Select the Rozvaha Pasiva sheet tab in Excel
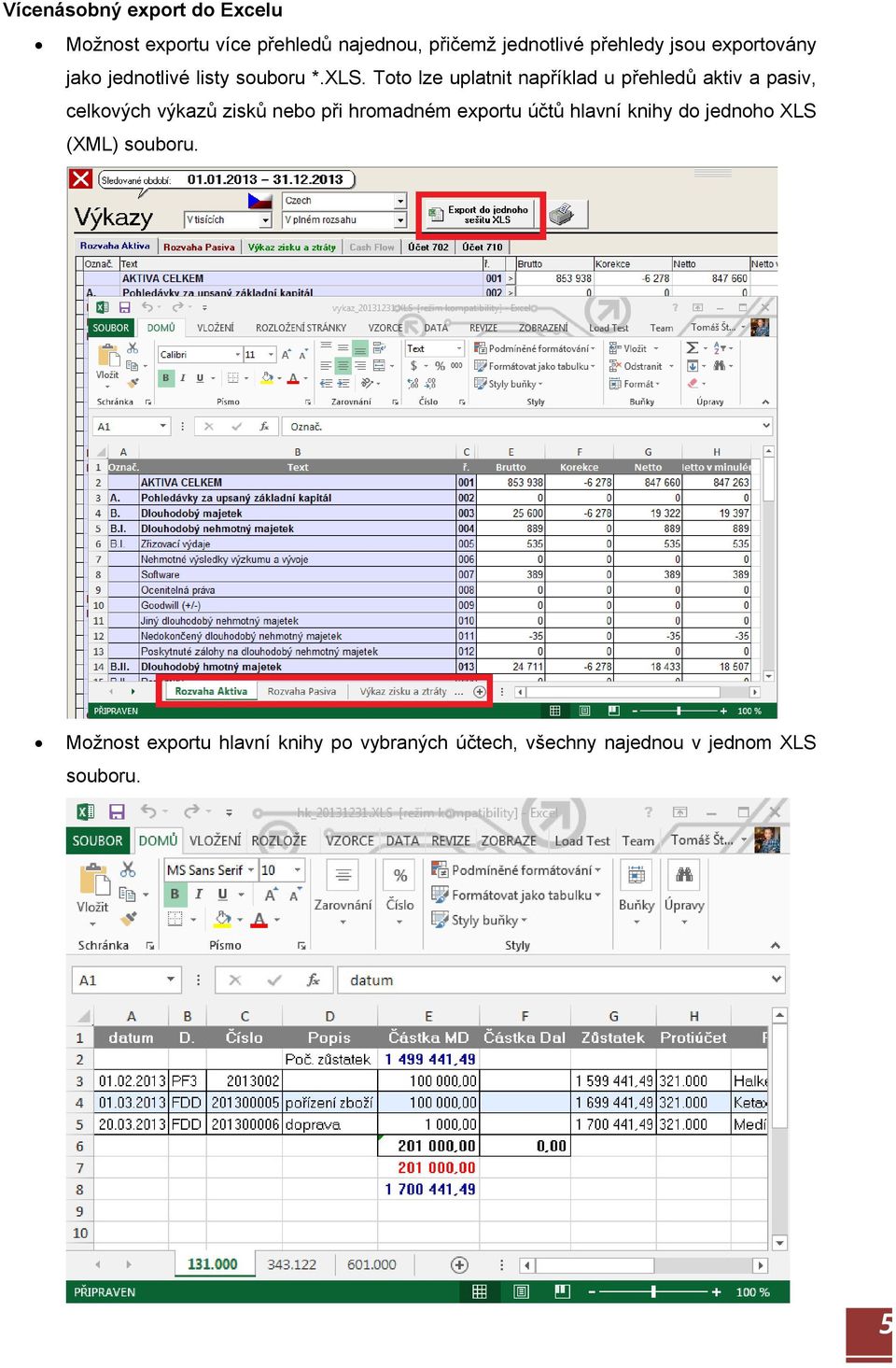This screenshot has width=896, height=1368. 301,691
